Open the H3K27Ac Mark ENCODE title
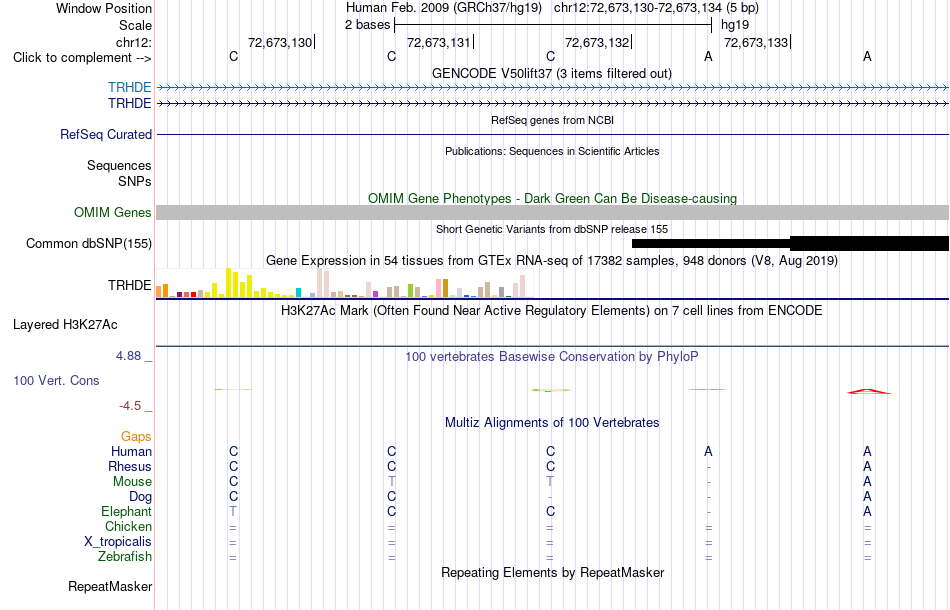This screenshot has height=610, width=950. pyautogui.click(x=552, y=310)
